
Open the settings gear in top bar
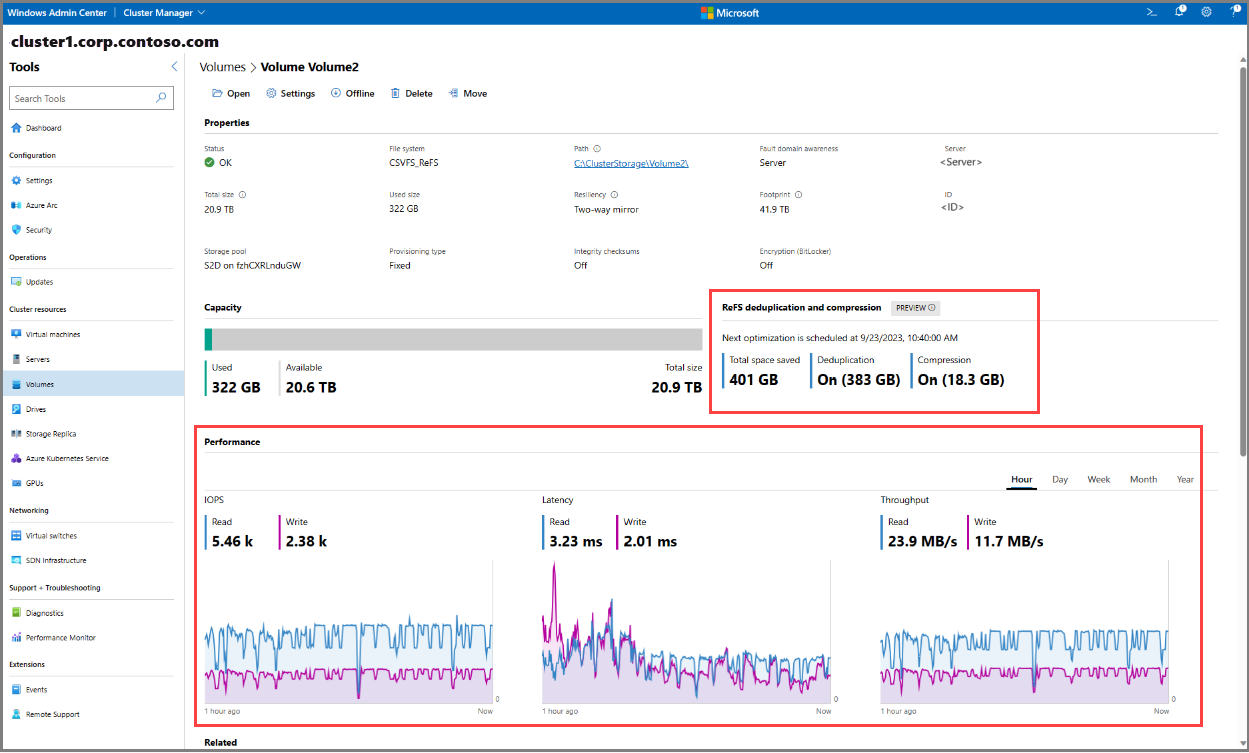pos(1206,12)
